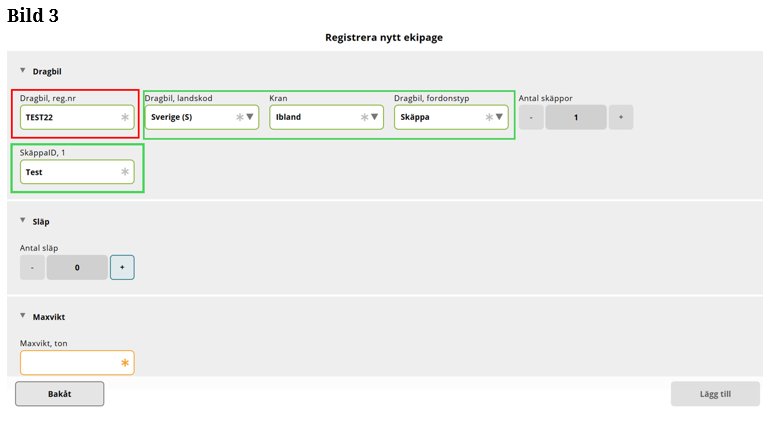The height and width of the screenshot is (427, 767).
Task: Click the asterisk icon in reg.nr field
Action: click(x=125, y=117)
